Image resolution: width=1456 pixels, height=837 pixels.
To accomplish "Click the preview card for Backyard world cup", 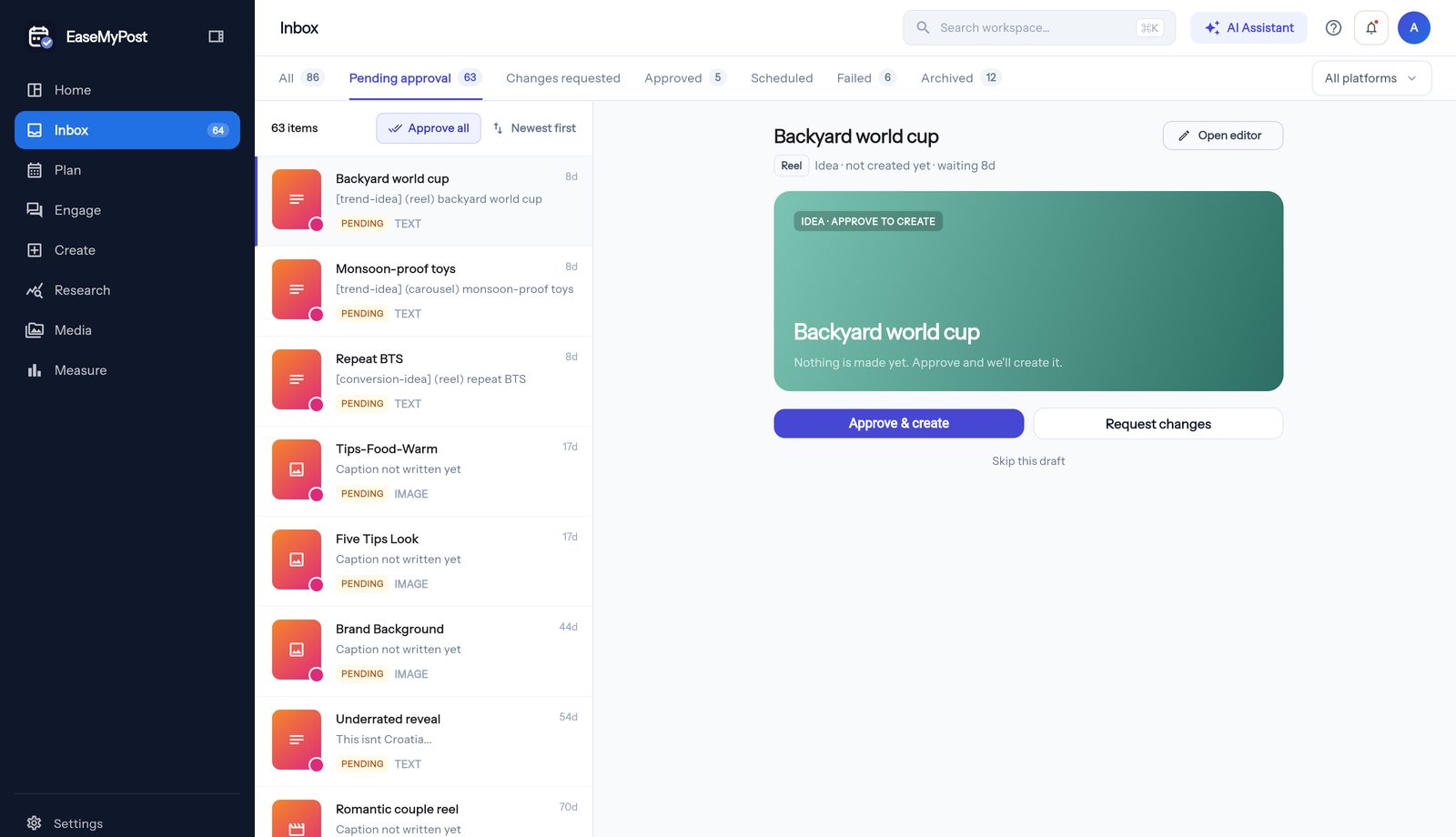I will tap(1028, 291).
